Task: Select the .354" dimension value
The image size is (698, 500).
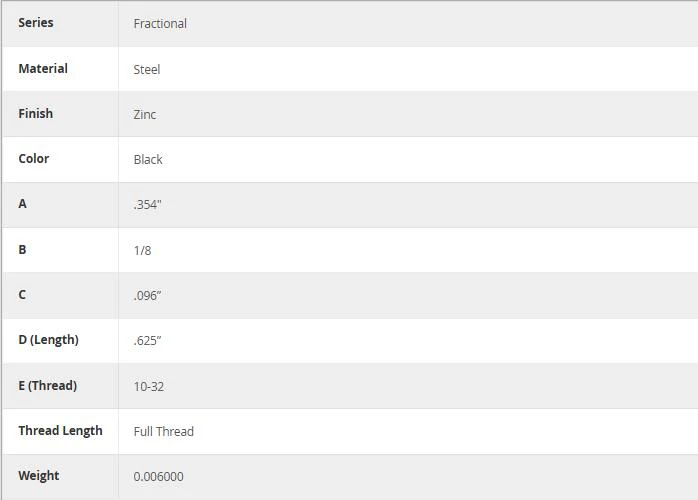Action: click(147, 205)
